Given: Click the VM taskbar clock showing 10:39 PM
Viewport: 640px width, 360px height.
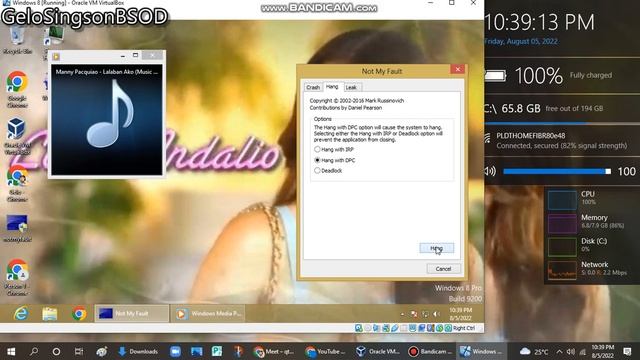Looking at the screenshot, I should tap(461, 314).
